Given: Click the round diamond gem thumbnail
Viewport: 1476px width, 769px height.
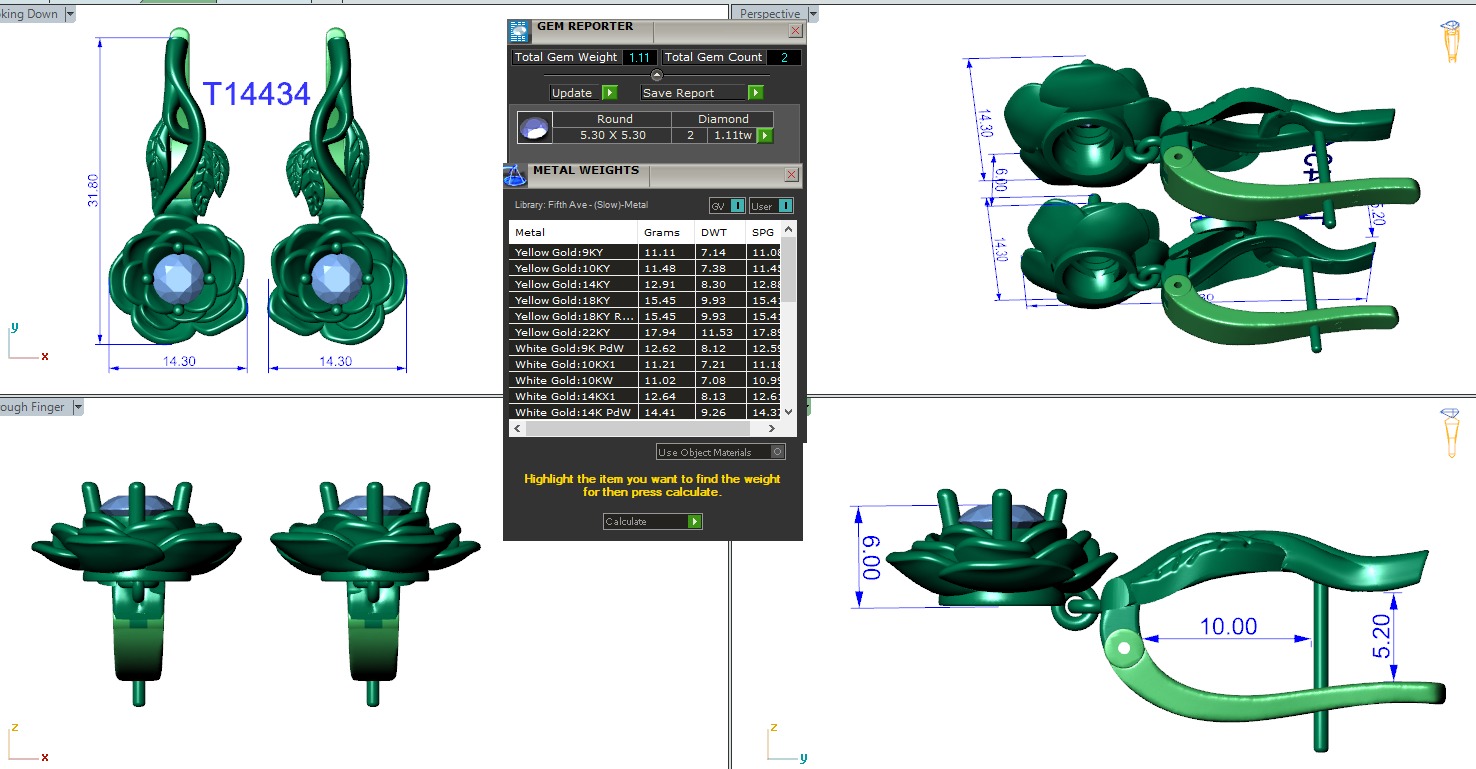Looking at the screenshot, I should point(533,128).
